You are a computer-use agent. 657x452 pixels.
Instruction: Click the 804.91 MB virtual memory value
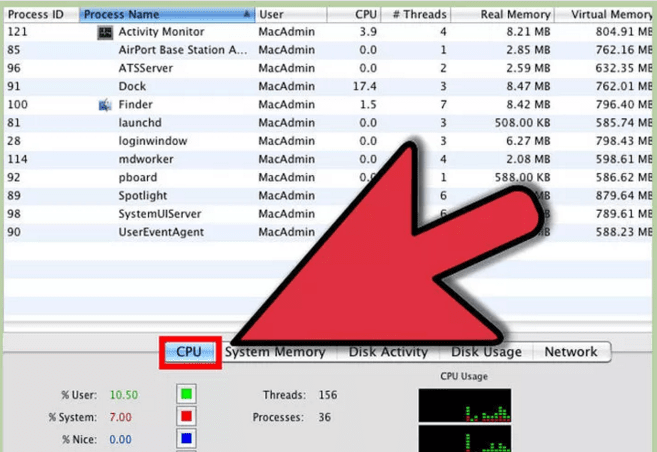point(624,32)
